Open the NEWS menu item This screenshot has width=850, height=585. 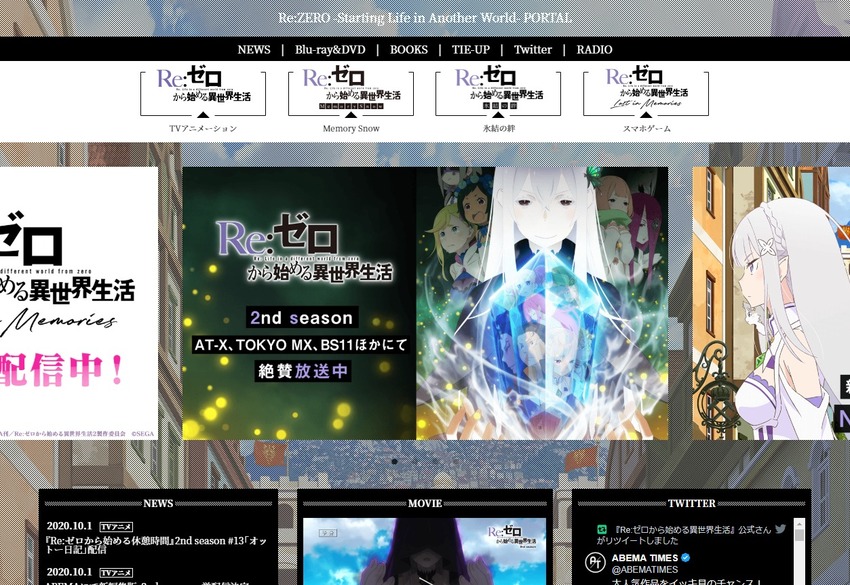tap(254, 49)
